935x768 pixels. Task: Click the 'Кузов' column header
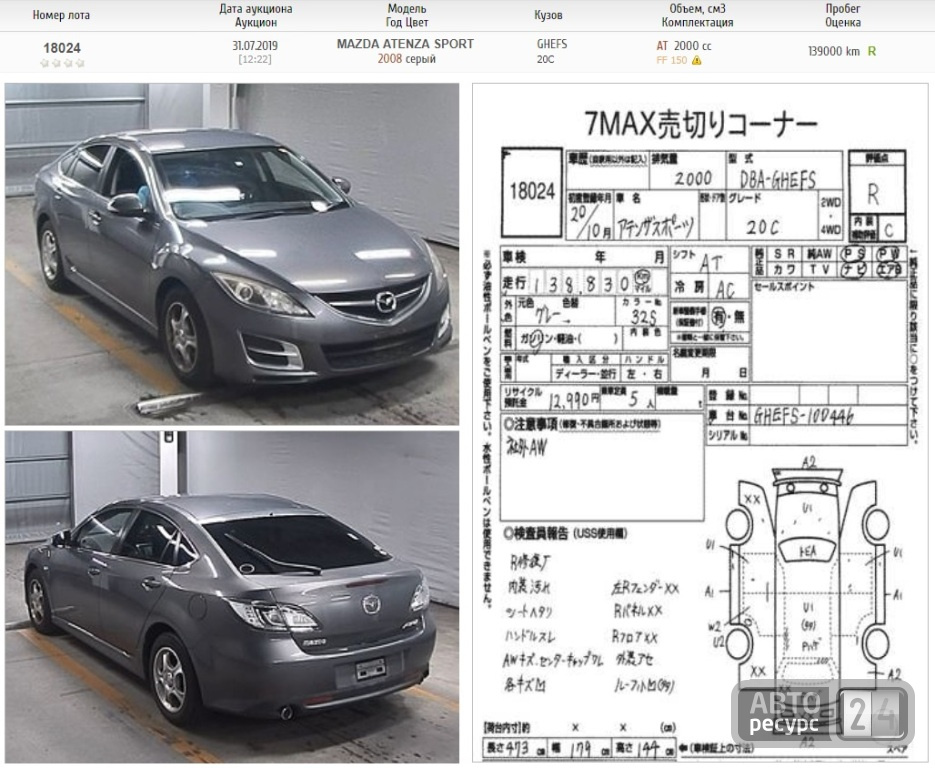coord(548,16)
